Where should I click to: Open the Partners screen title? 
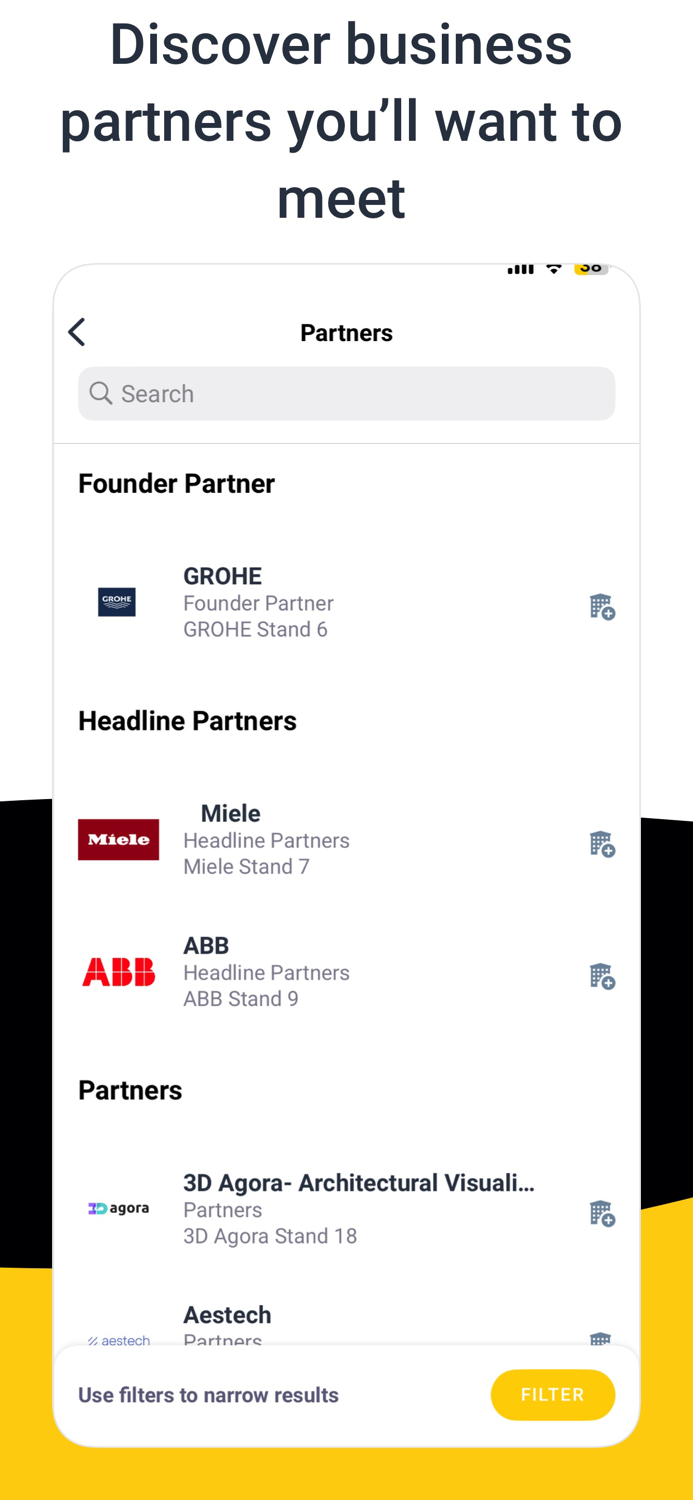coord(346,332)
